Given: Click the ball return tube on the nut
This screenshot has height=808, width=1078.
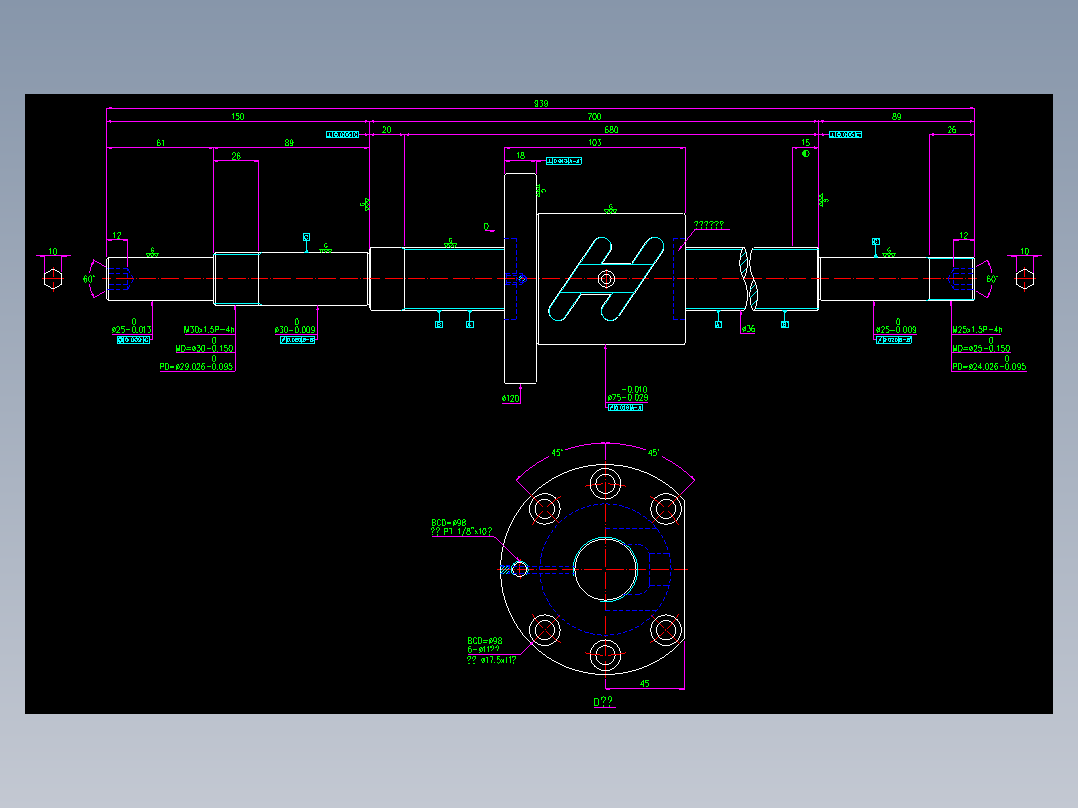Looking at the screenshot, I should 606,279.
